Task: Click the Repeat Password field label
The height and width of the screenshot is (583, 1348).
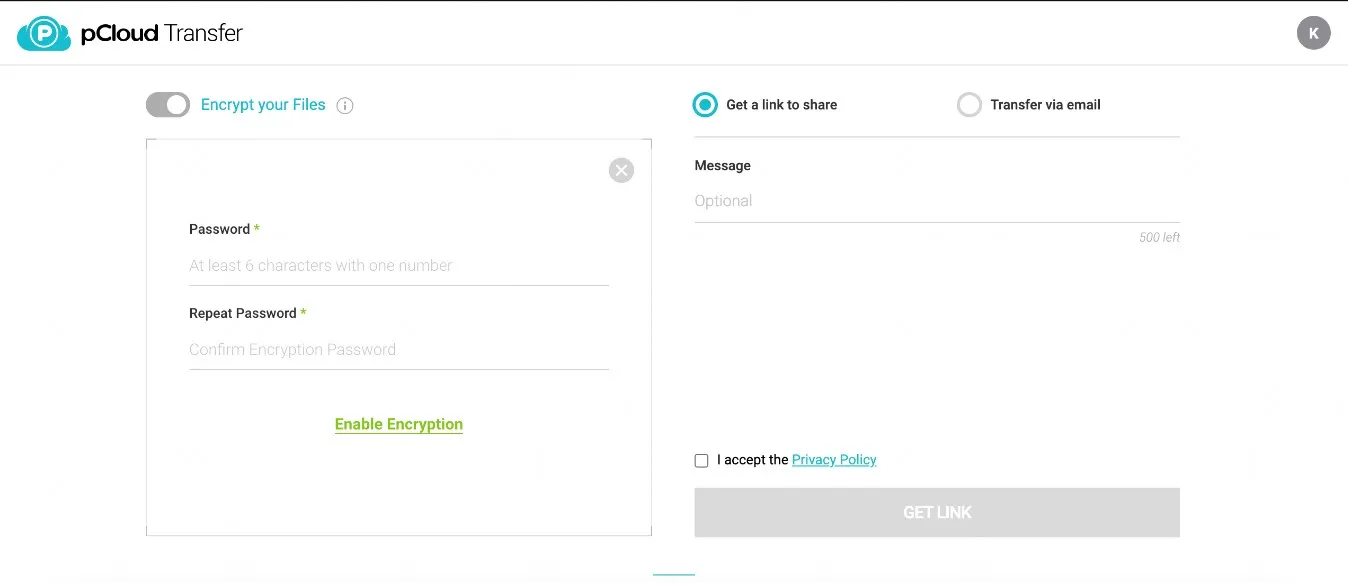Action: click(x=243, y=313)
